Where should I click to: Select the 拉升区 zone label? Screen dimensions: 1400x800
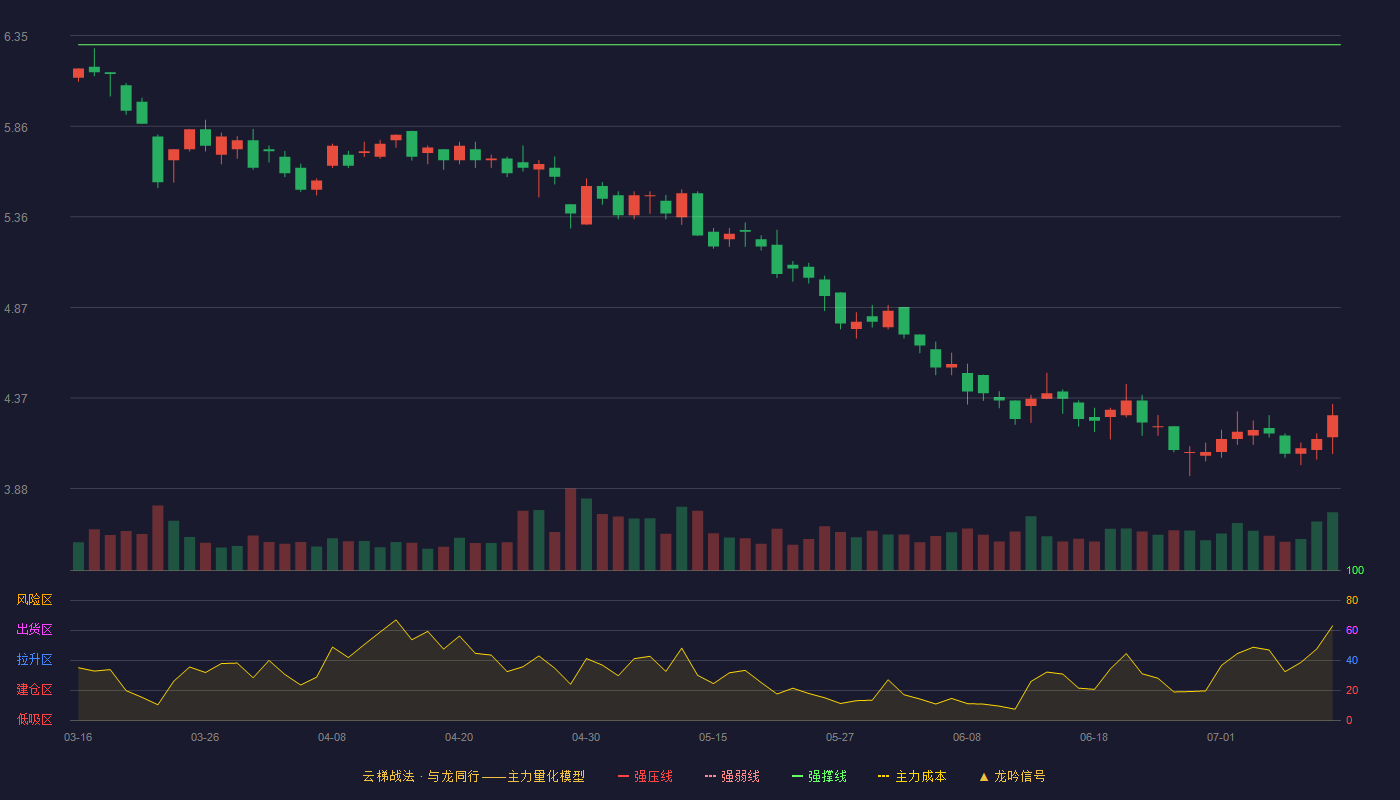click(34, 660)
